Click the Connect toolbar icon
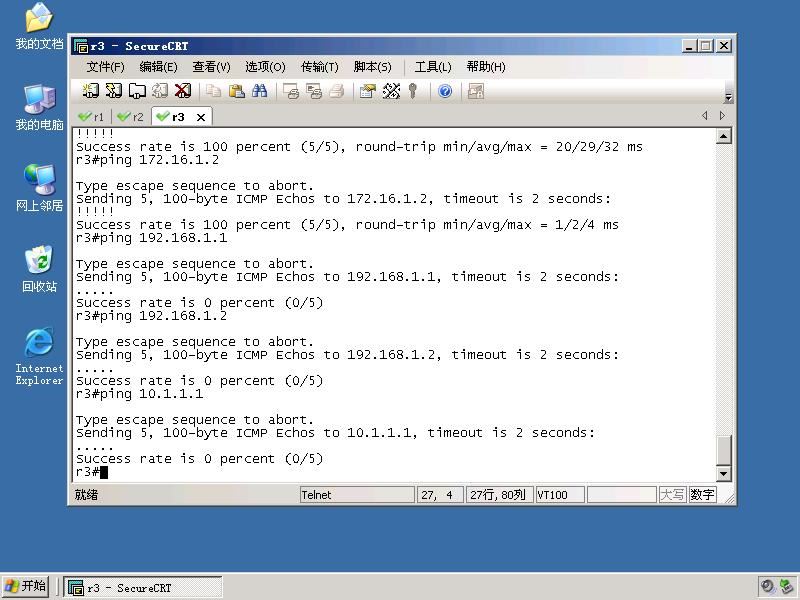This screenshot has width=800, height=600. [91, 91]
